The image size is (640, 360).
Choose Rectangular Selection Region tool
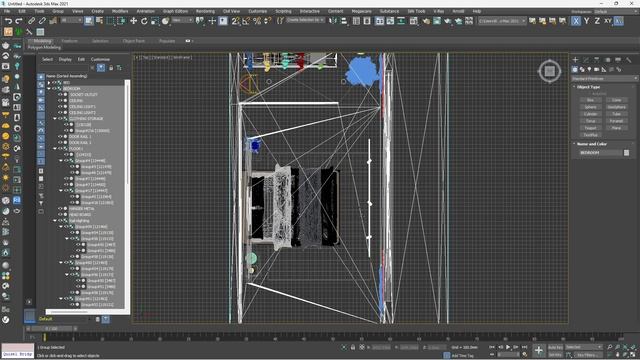[x=110, y=20]
